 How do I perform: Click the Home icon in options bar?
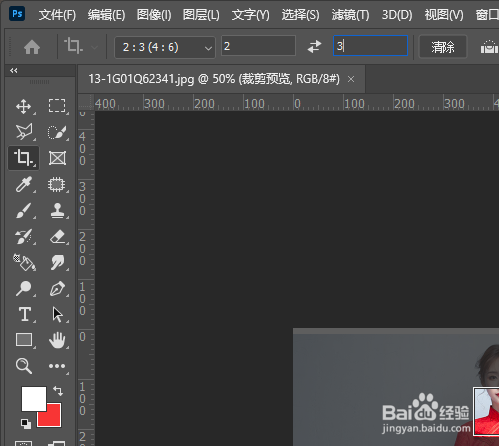tap(32, 47)
